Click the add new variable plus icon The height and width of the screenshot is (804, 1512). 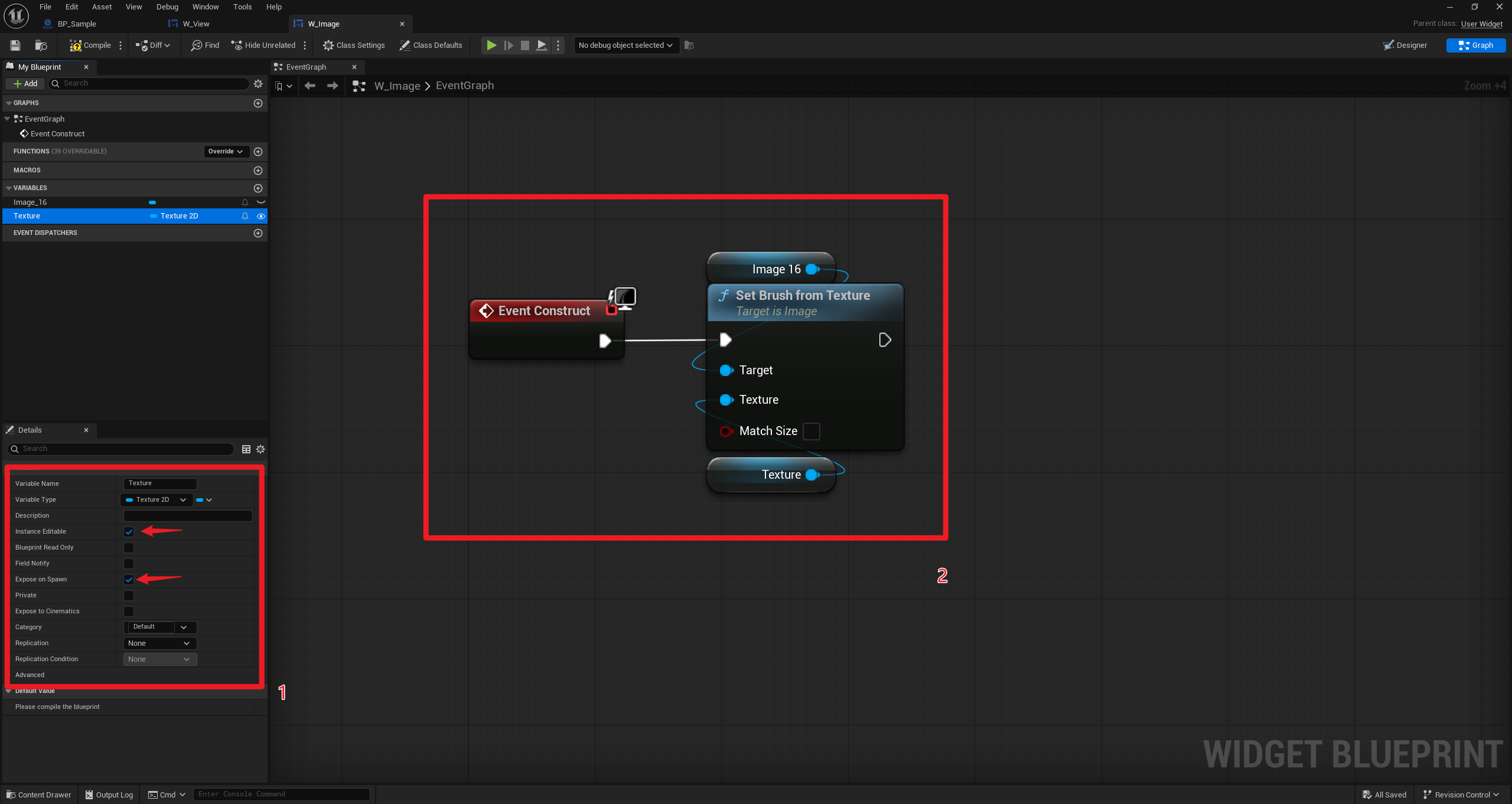pyautogui.click(x=258, y=188)
